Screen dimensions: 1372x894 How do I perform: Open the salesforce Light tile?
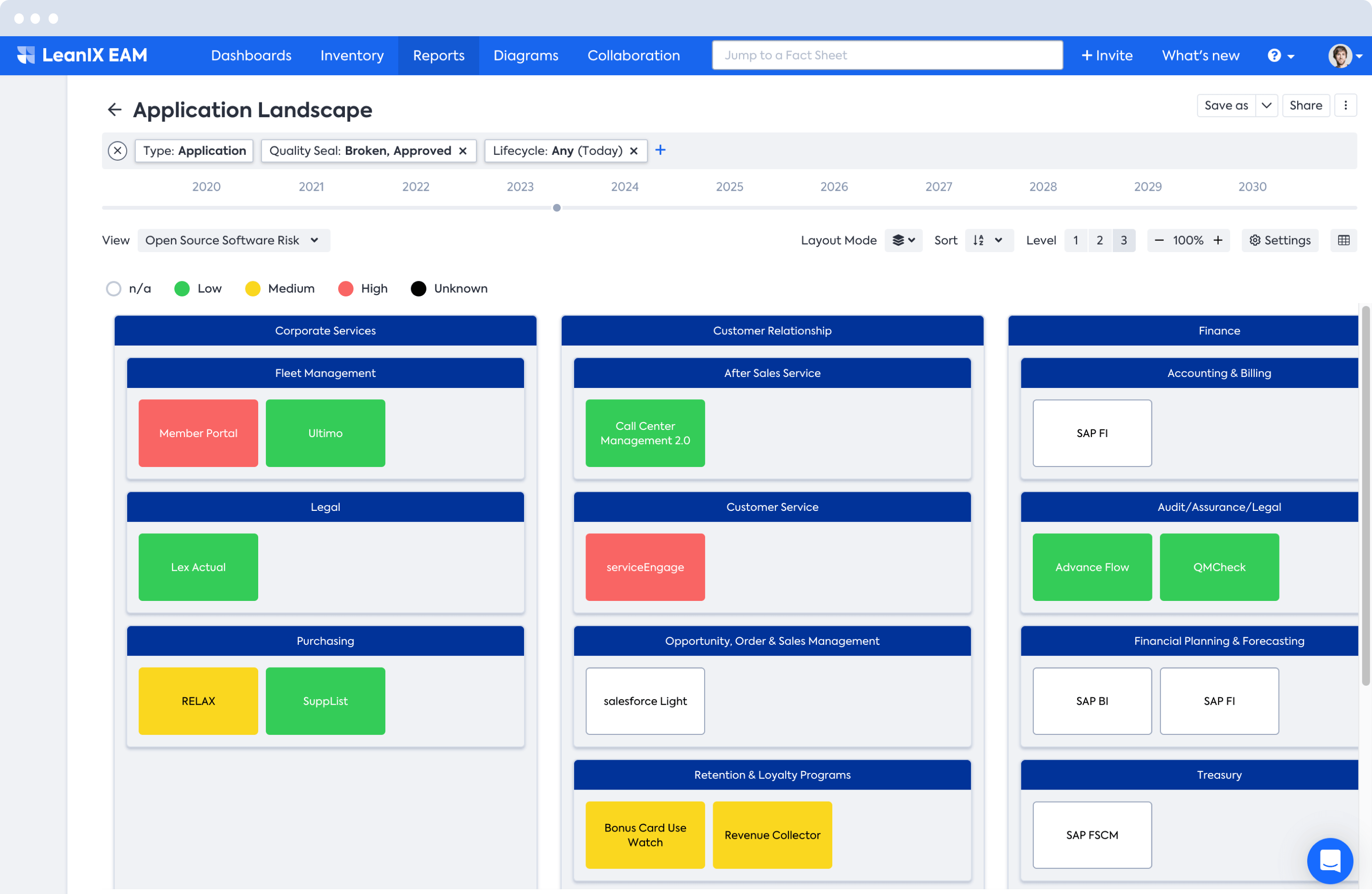point(645,701)
